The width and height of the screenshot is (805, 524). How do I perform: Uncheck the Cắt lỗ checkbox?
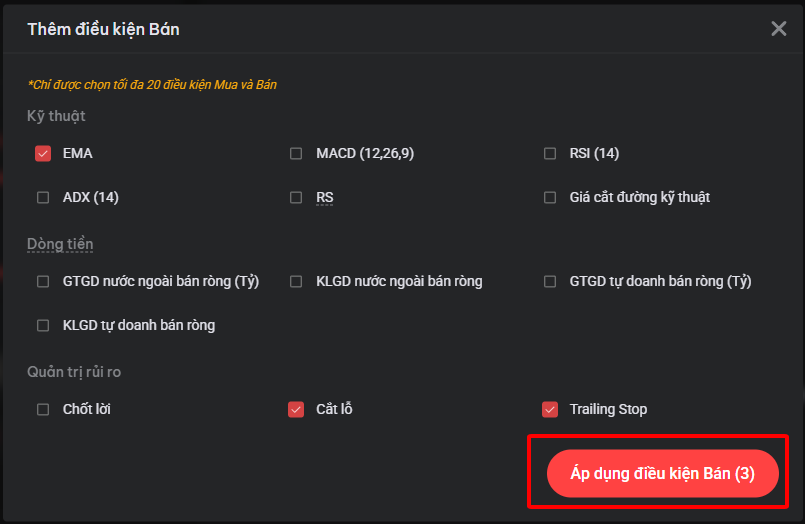click(x=296, y=409)
